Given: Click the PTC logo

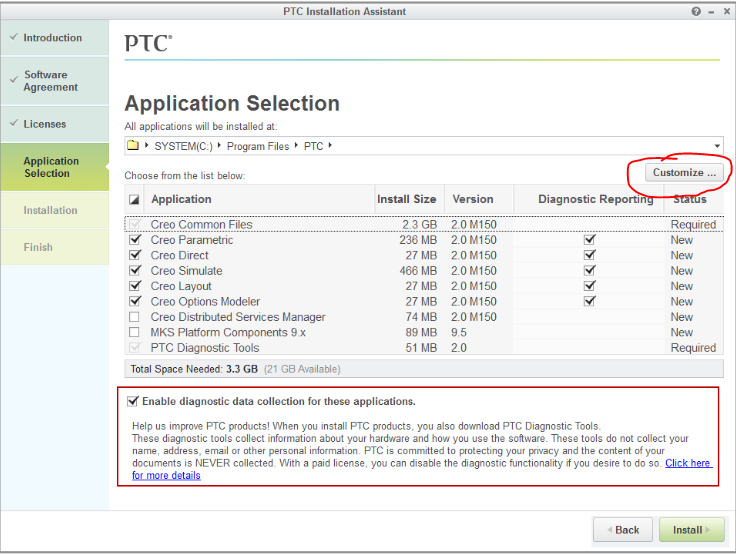Looking at the screenshot, I should point(148,43).
